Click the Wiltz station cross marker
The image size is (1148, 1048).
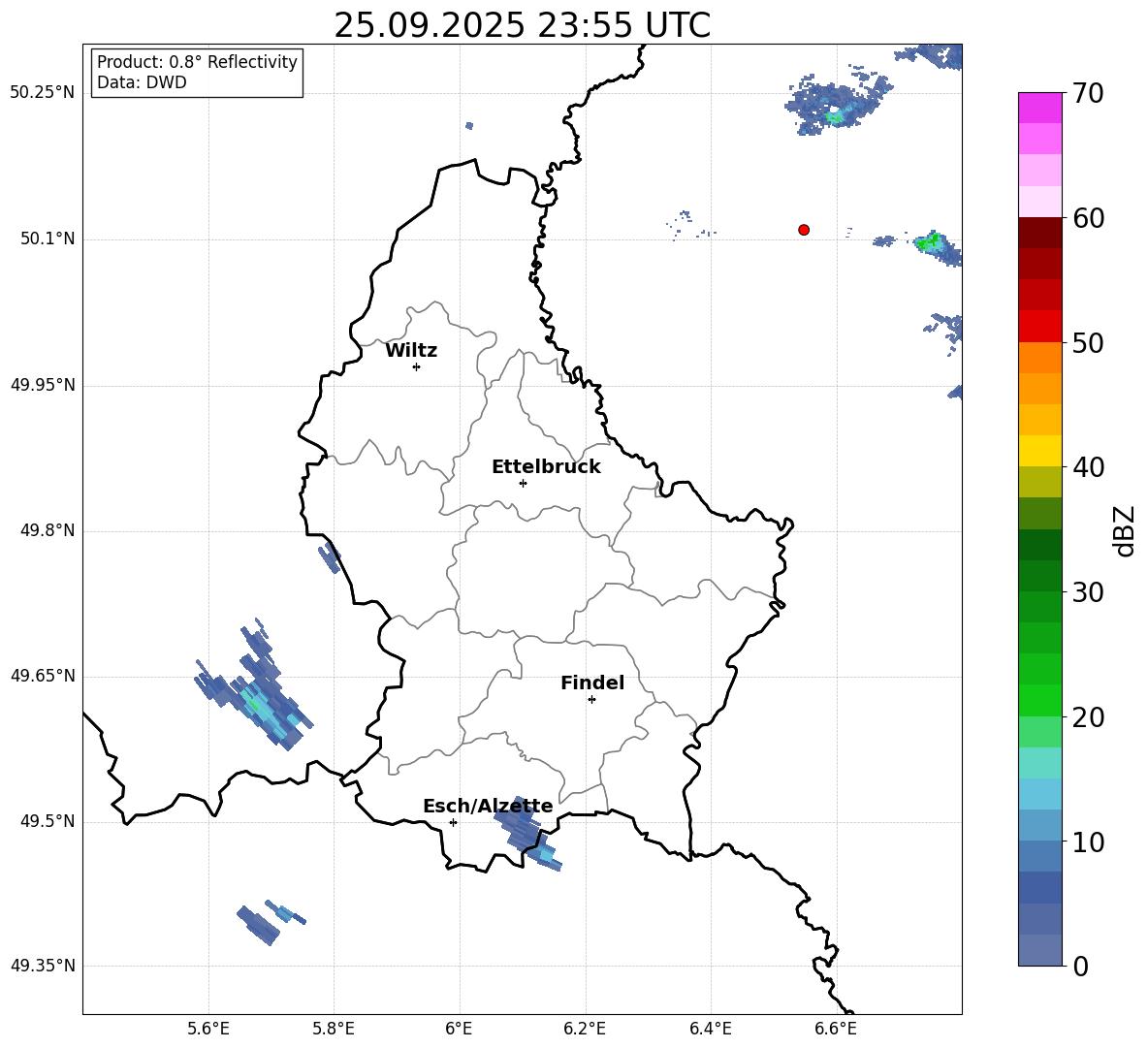(x=416, y=366)
